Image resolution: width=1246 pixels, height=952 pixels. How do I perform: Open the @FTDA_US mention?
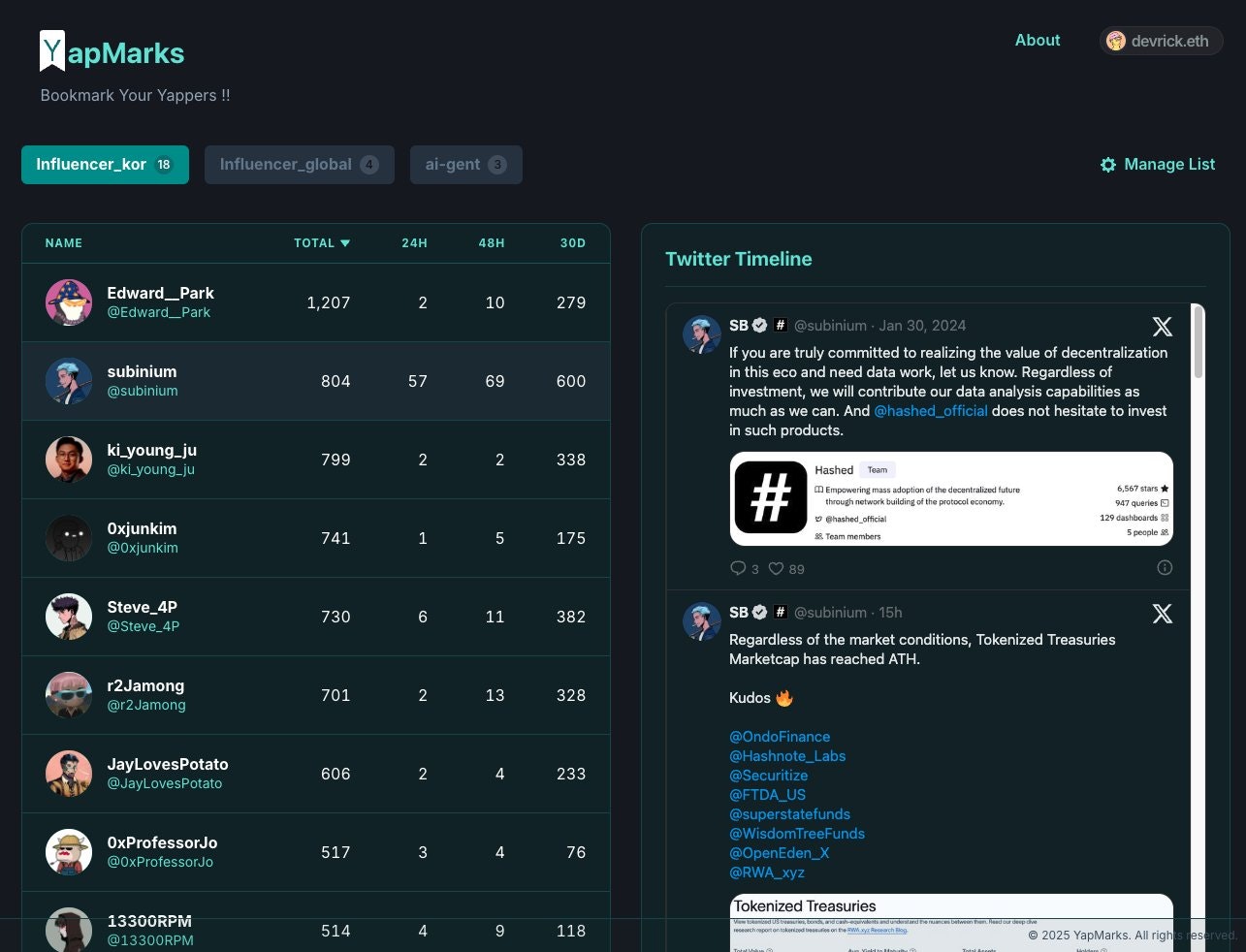(x=768, y=795)
